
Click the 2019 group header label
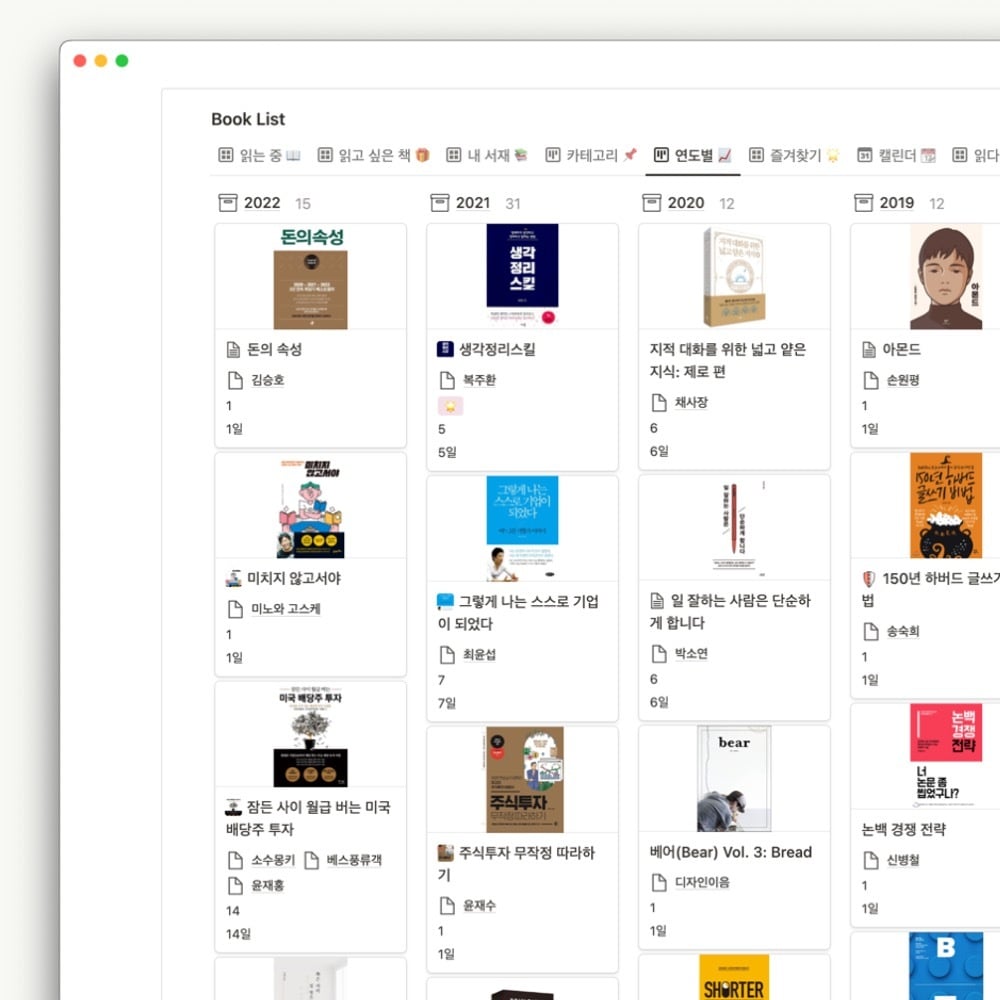pos(897,203)
